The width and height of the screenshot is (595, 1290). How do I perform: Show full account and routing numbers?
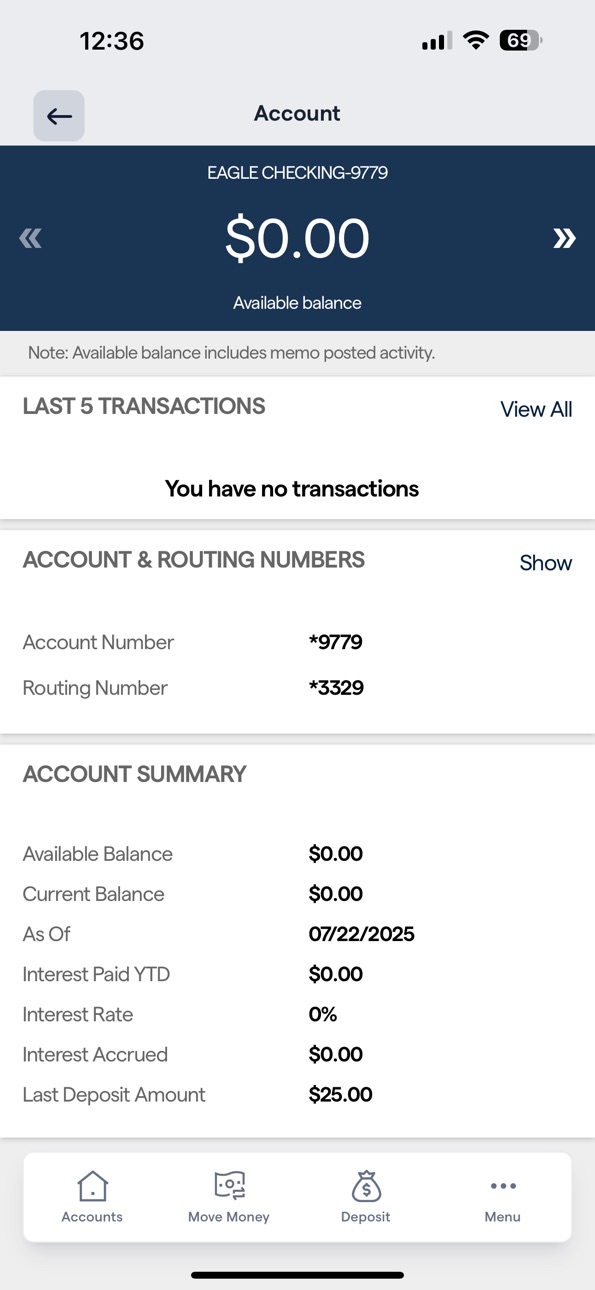click(545, 563)
